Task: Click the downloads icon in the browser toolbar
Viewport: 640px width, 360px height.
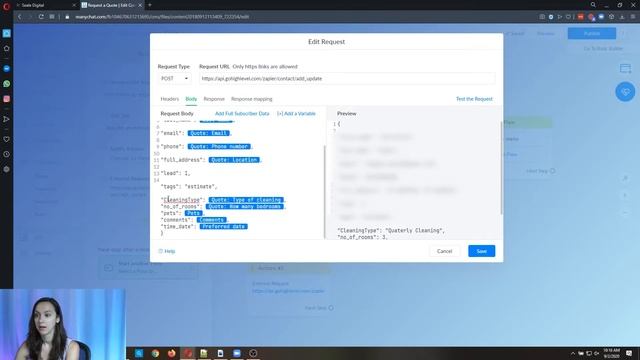Action: [x=622, y=17]
